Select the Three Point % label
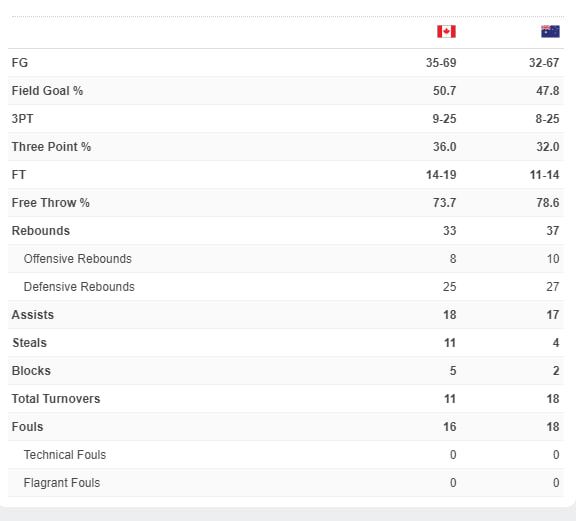This screenshot has height=521, width=576. 51,147
